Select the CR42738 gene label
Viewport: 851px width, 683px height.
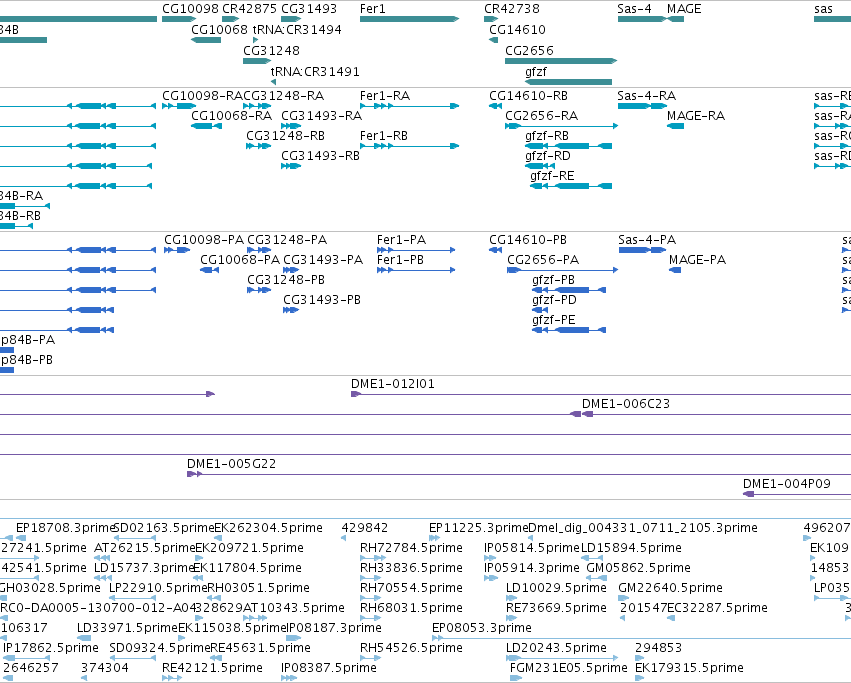(512, 9)
